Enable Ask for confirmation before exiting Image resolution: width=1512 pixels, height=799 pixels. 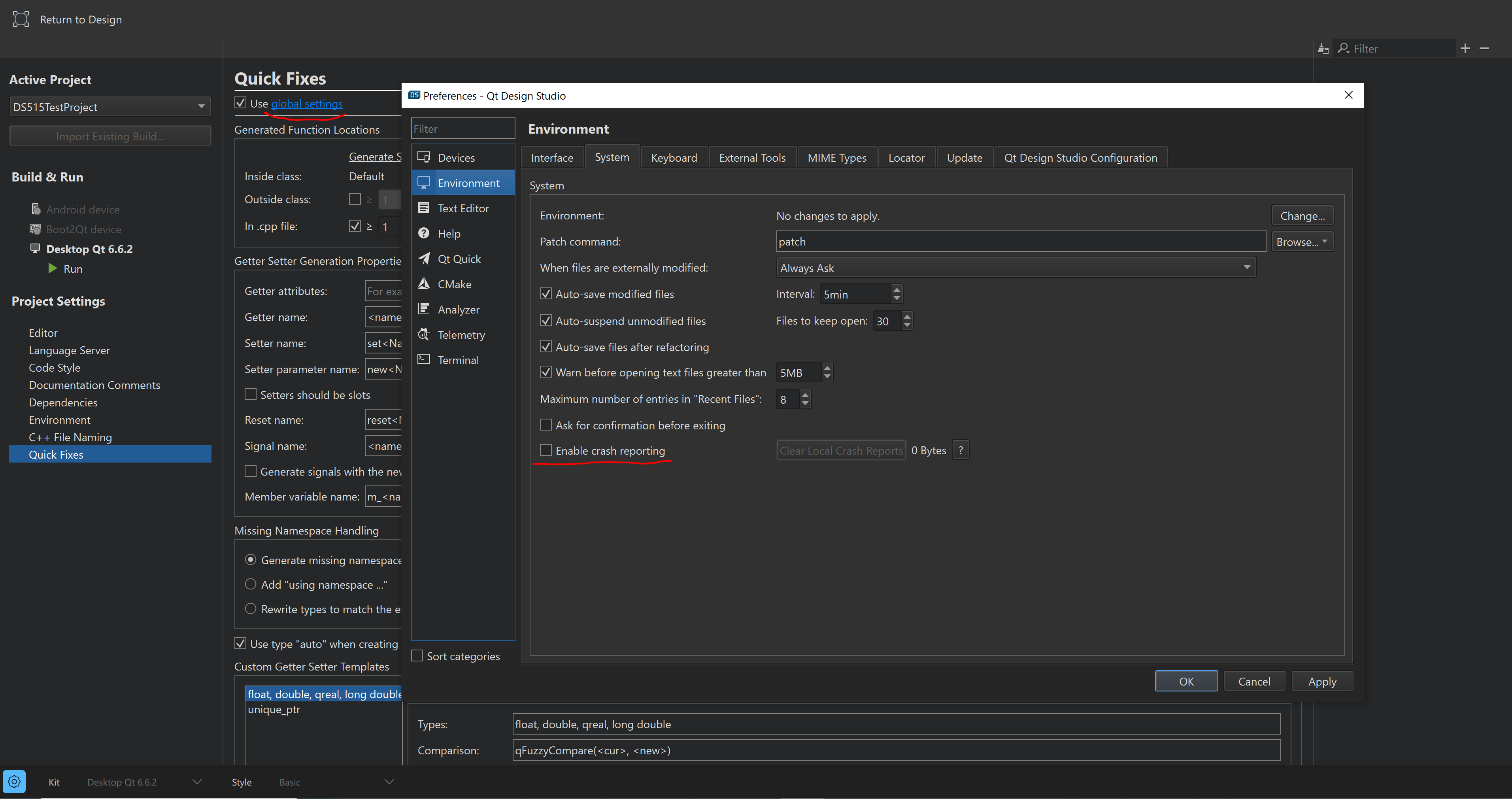pyautogui.click(x=546, y=425)
